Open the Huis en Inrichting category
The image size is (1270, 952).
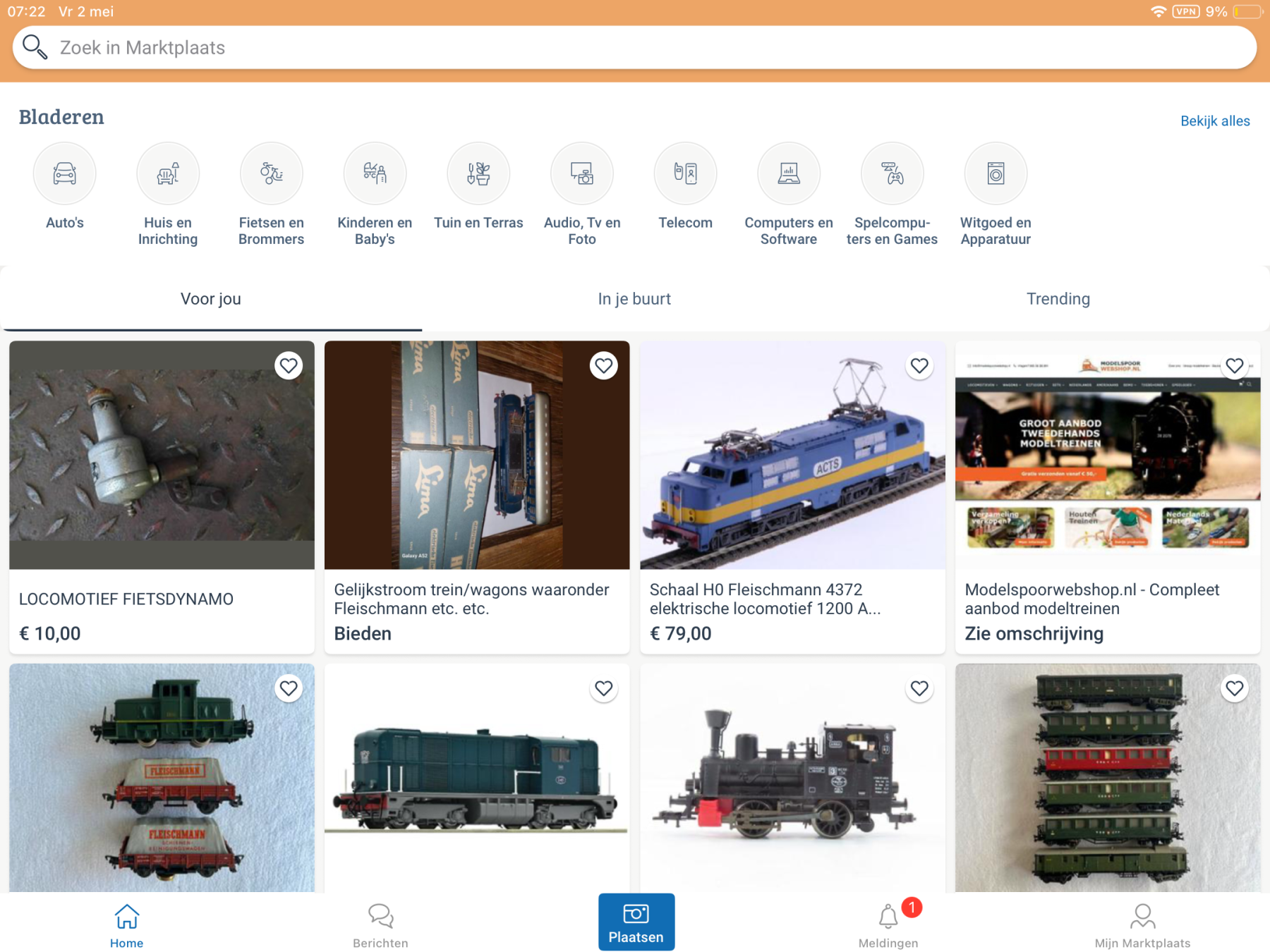point(168,173)
